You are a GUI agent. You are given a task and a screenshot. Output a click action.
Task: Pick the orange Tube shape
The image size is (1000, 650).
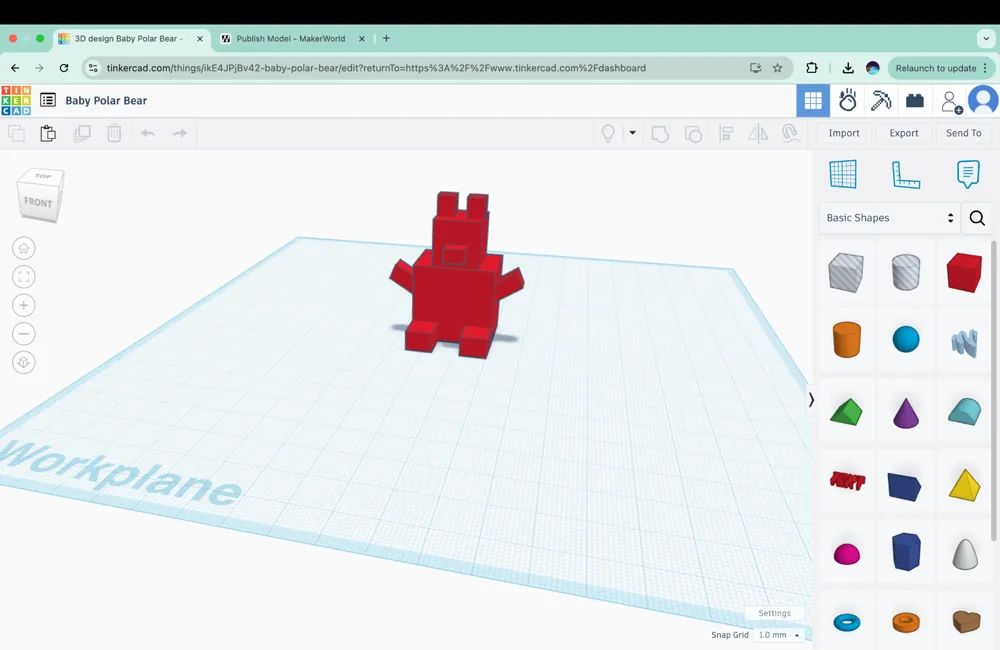coord(906,622)
